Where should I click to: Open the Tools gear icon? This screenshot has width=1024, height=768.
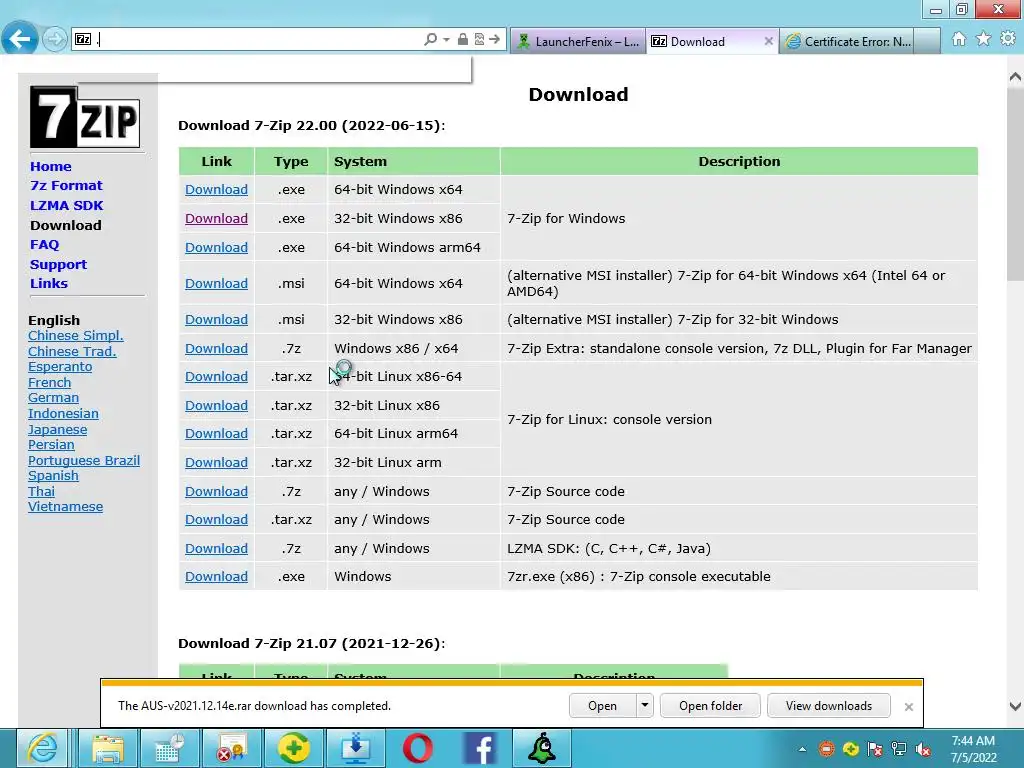pos(1008,39)
